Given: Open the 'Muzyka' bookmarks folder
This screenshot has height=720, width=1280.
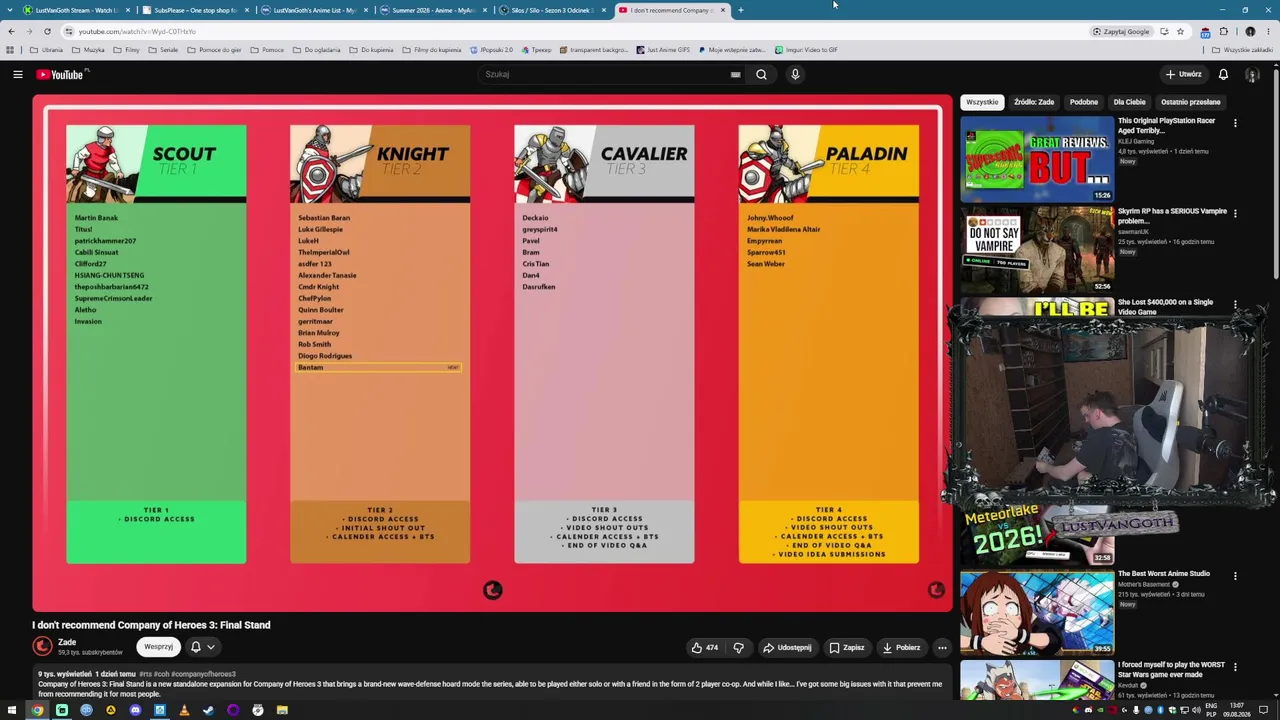Looking at the screenshot, I should click(88, 50).
